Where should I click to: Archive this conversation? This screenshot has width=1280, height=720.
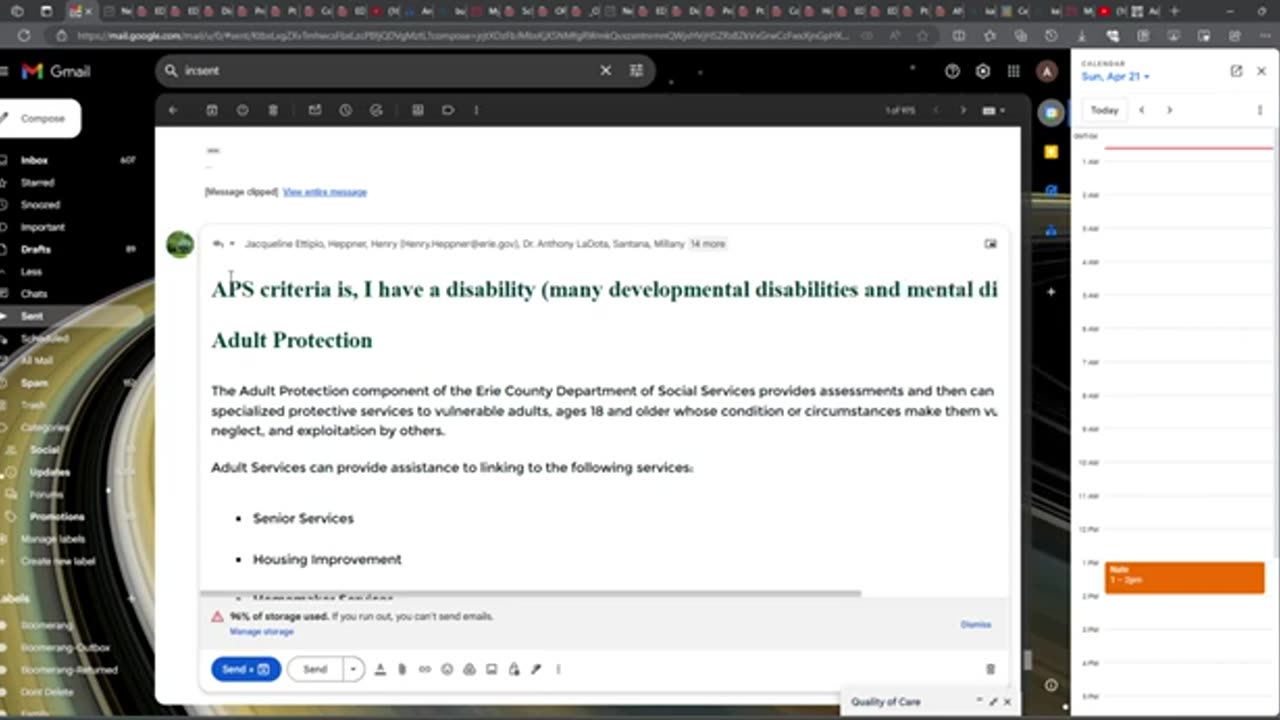(x=212, y=110)
